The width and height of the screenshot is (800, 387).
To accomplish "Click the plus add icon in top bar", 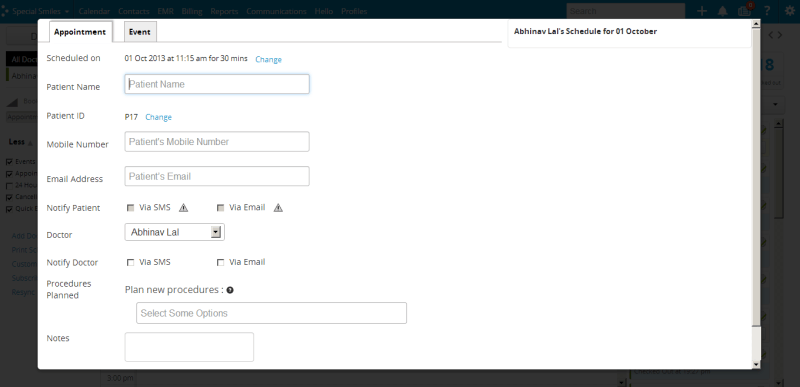I will 702,11.
